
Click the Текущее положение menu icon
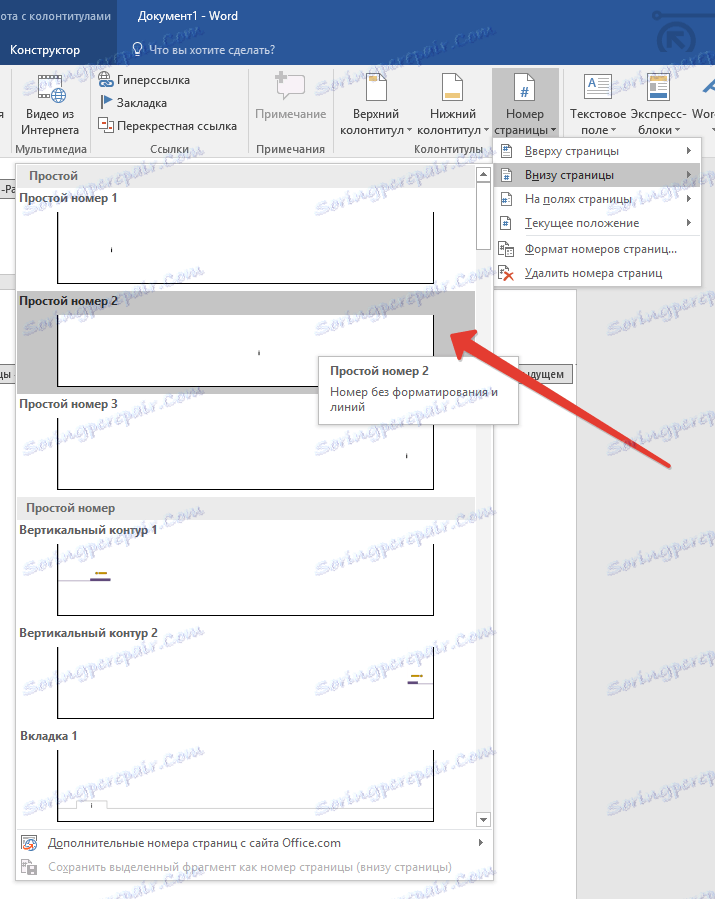tap(506, 222)
